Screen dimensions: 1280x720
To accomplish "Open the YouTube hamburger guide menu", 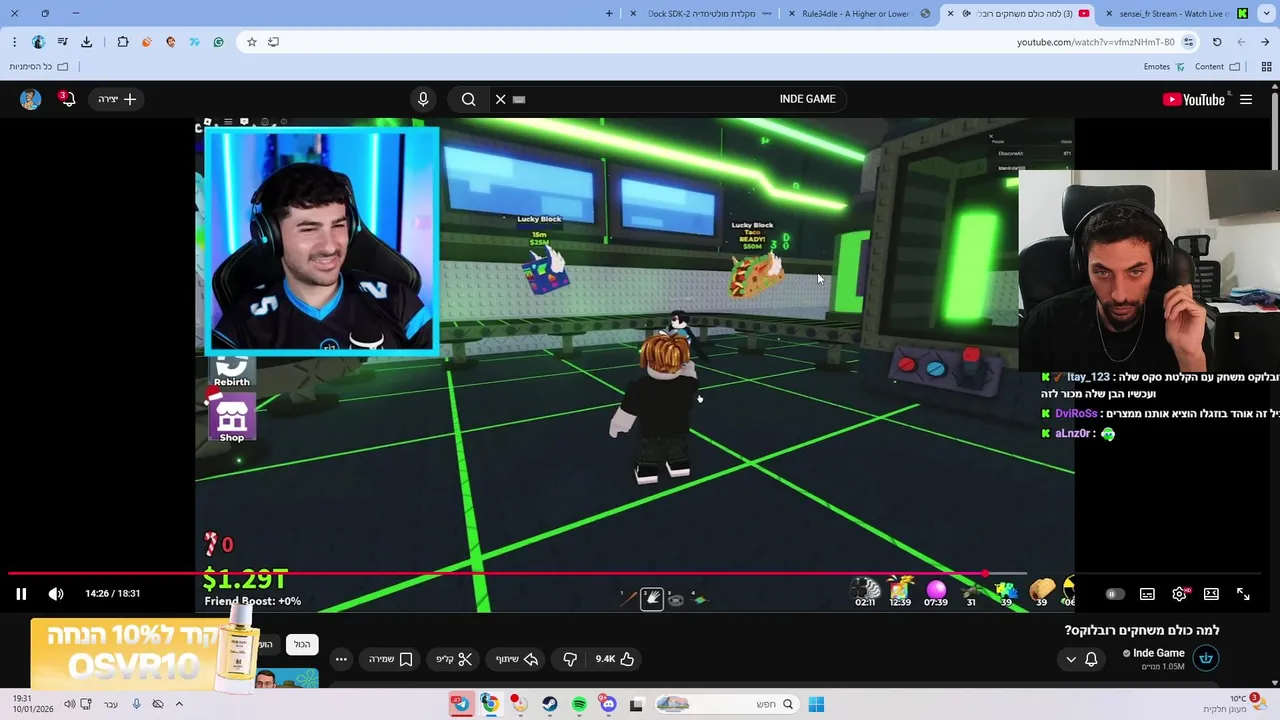I will [1246, 99].
